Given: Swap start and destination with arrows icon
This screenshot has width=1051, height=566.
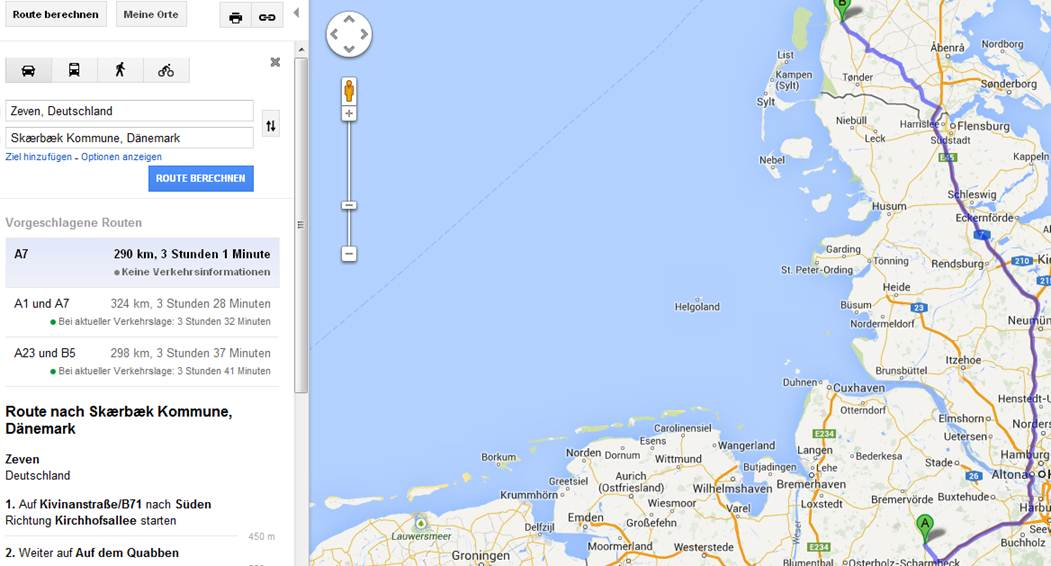Looking at the screenshot, I should [x=271, y=125].
